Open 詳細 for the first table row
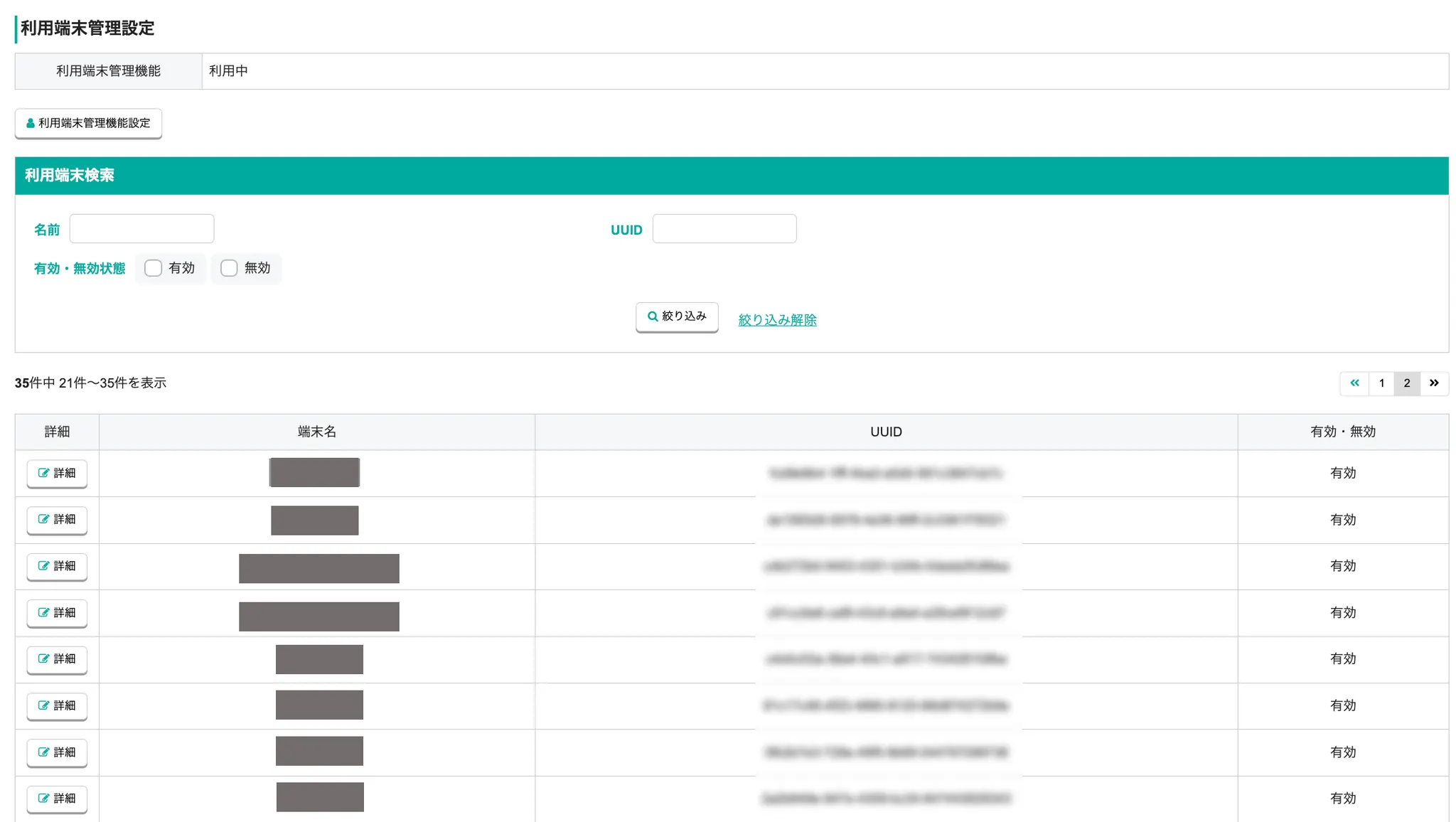The image size is (1456, 822). coord(57,474)
